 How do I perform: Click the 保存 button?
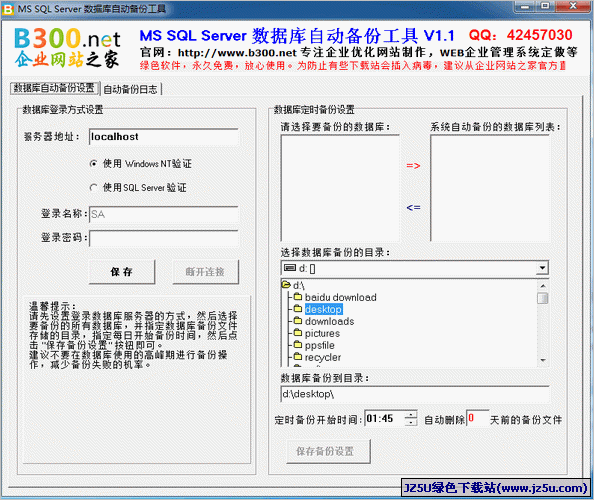point(122,272)
